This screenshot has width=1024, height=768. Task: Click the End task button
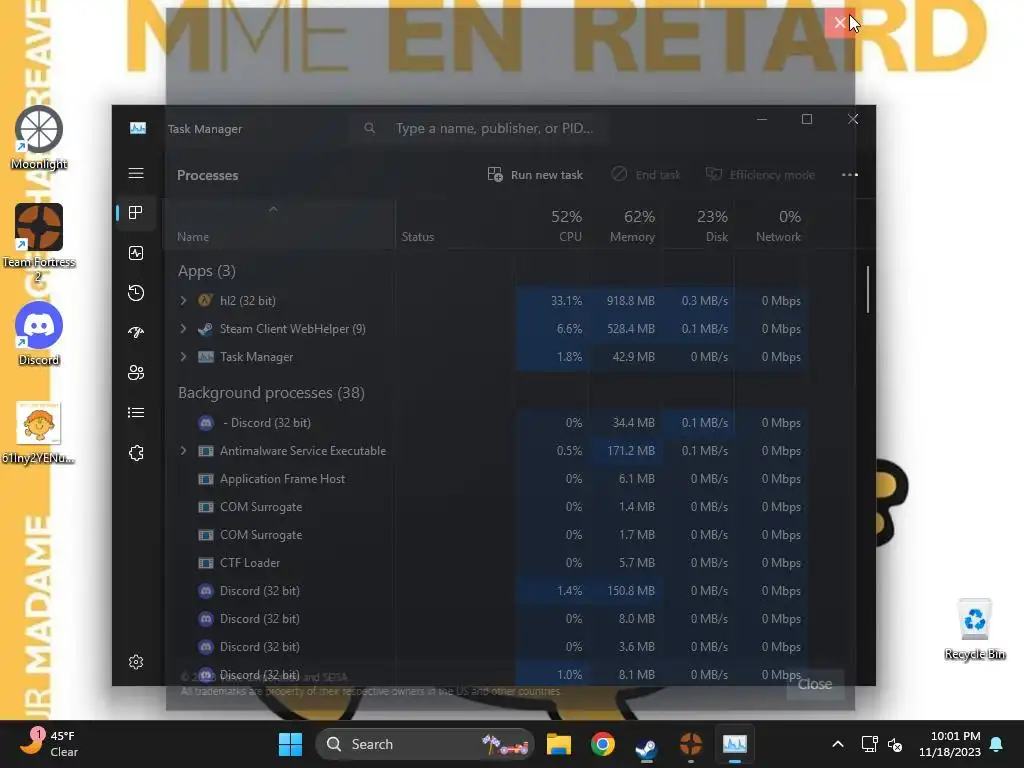646,174
